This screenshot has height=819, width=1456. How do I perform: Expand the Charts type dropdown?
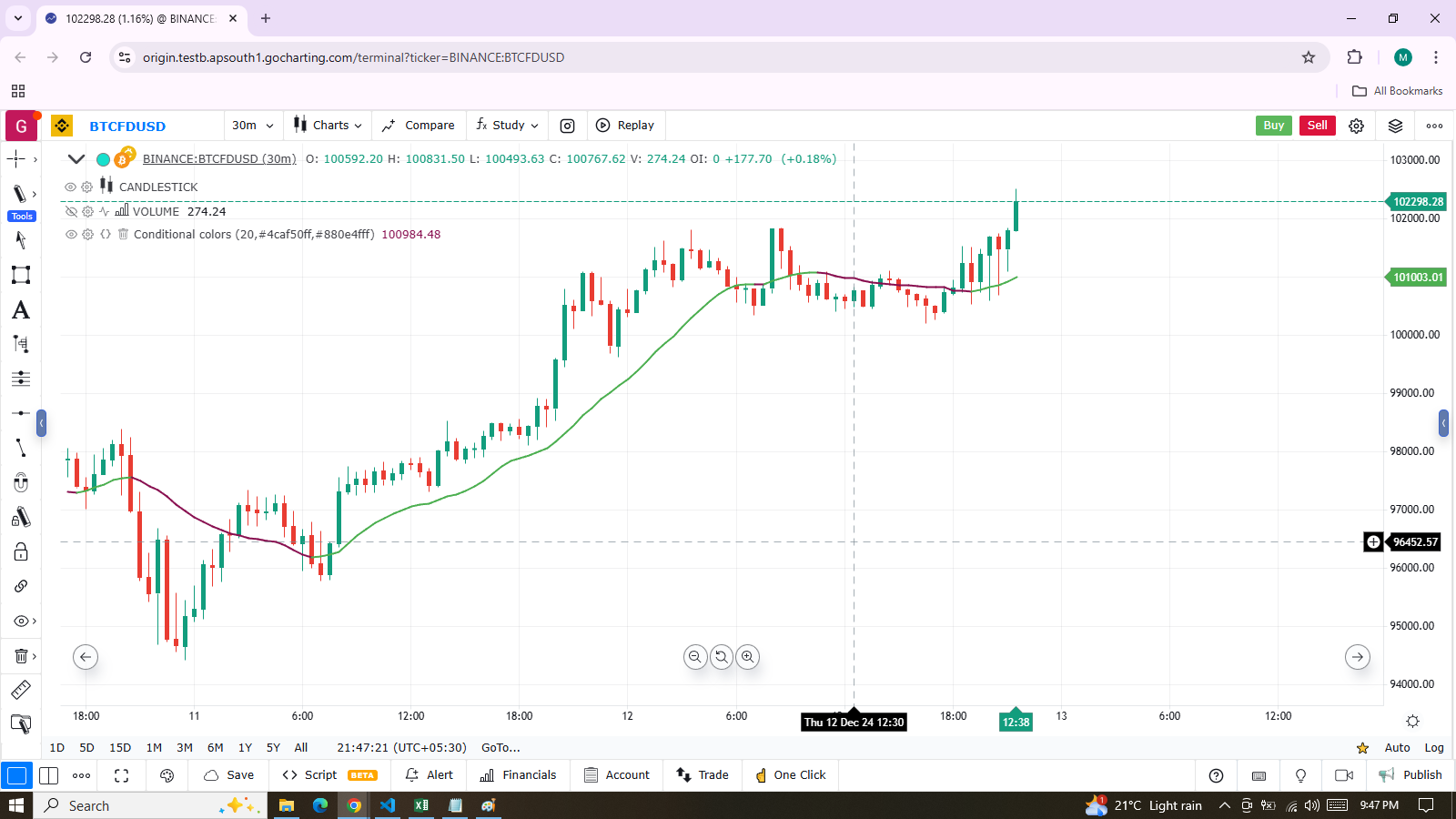[x=328, y=126]
